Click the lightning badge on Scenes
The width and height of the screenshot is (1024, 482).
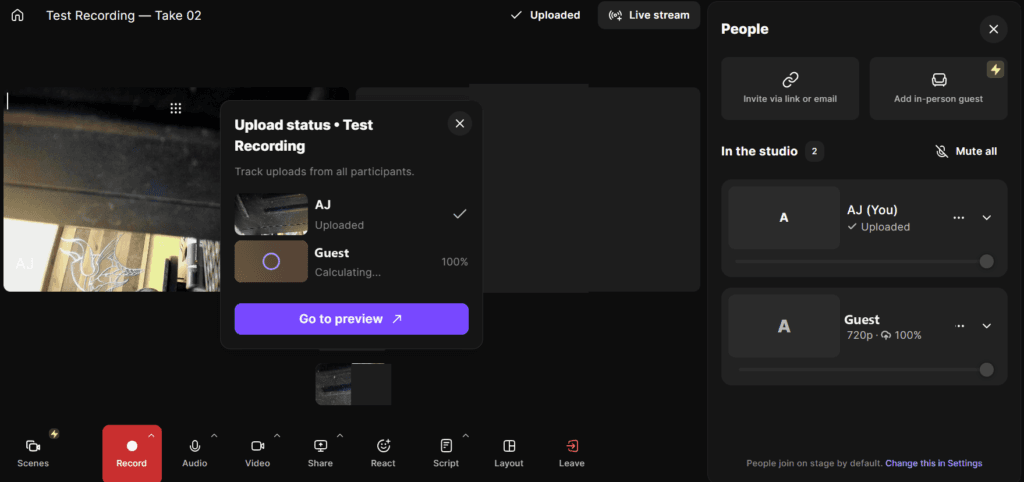54,433
